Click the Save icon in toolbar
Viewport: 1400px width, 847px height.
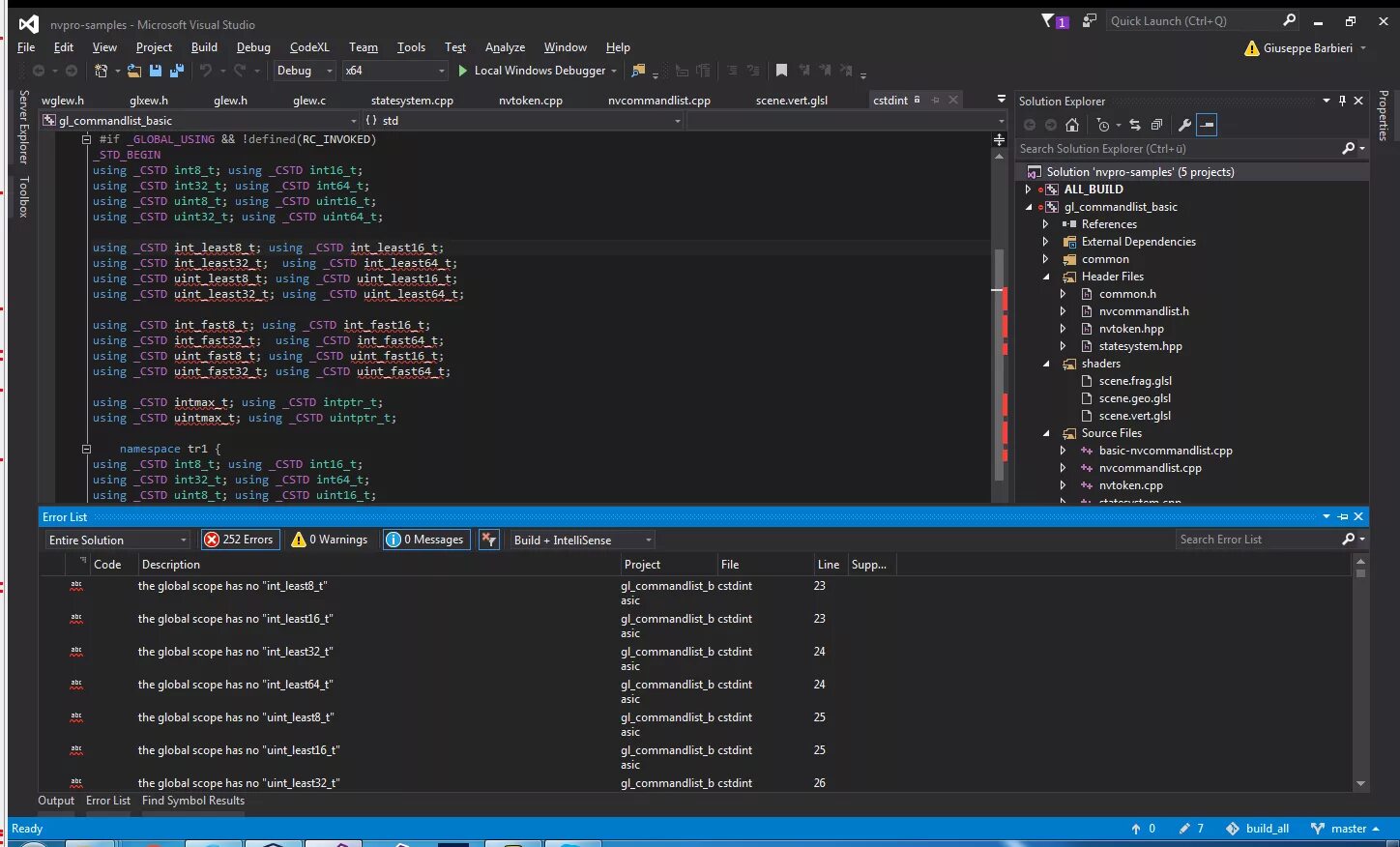(155, 71)
